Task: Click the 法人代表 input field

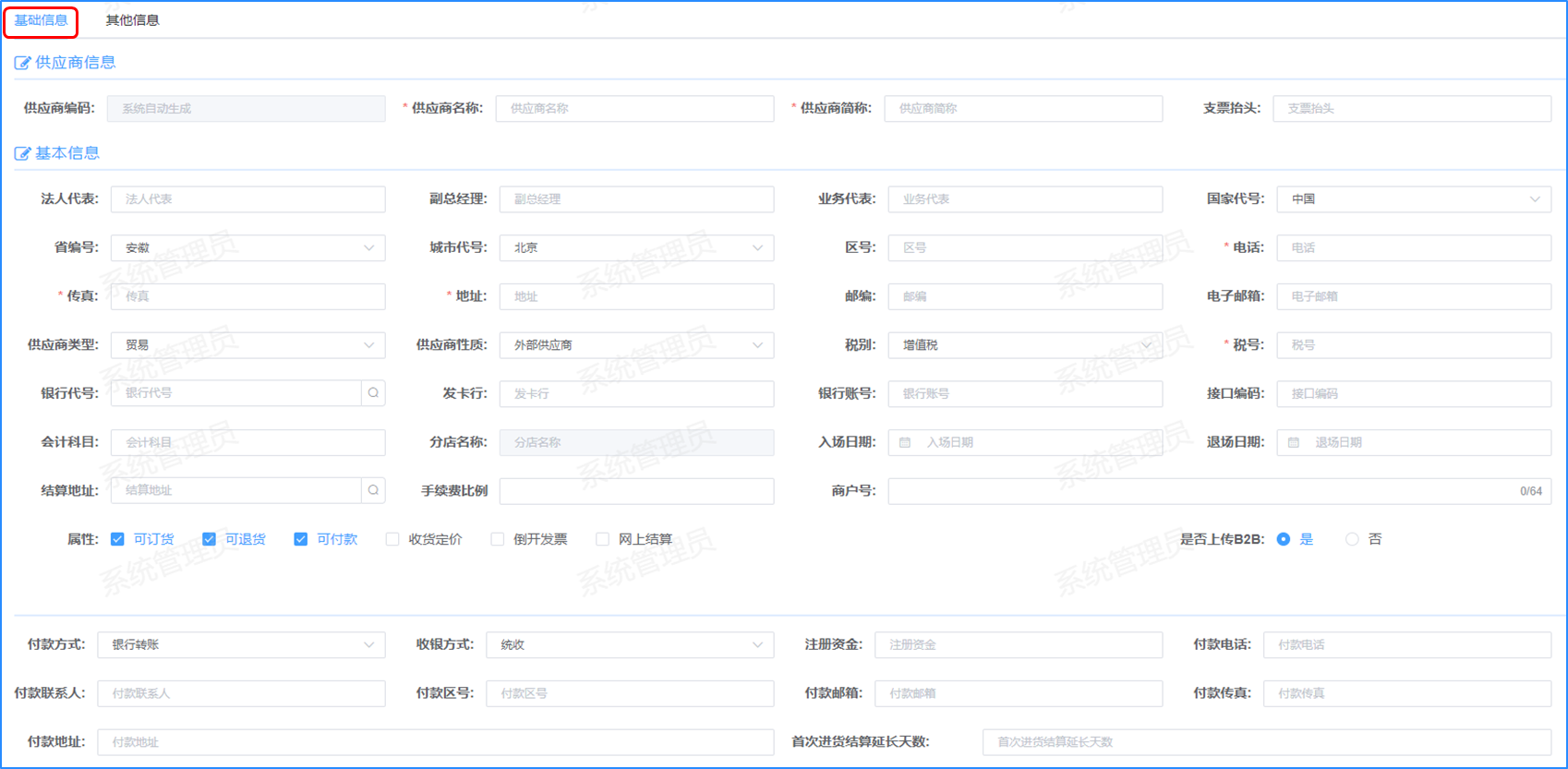Action: [247, 199]
